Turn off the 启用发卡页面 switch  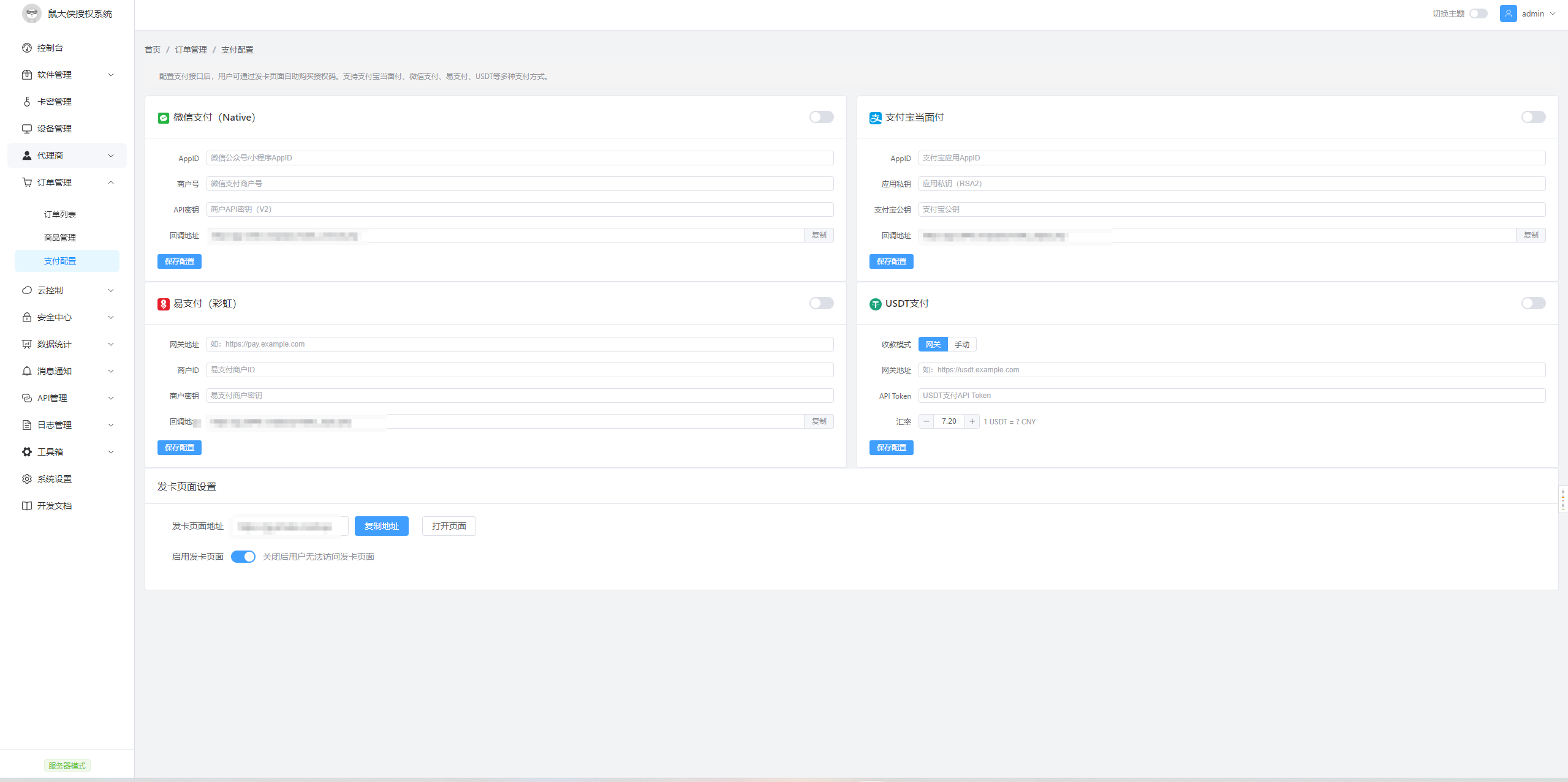(243, 557)
